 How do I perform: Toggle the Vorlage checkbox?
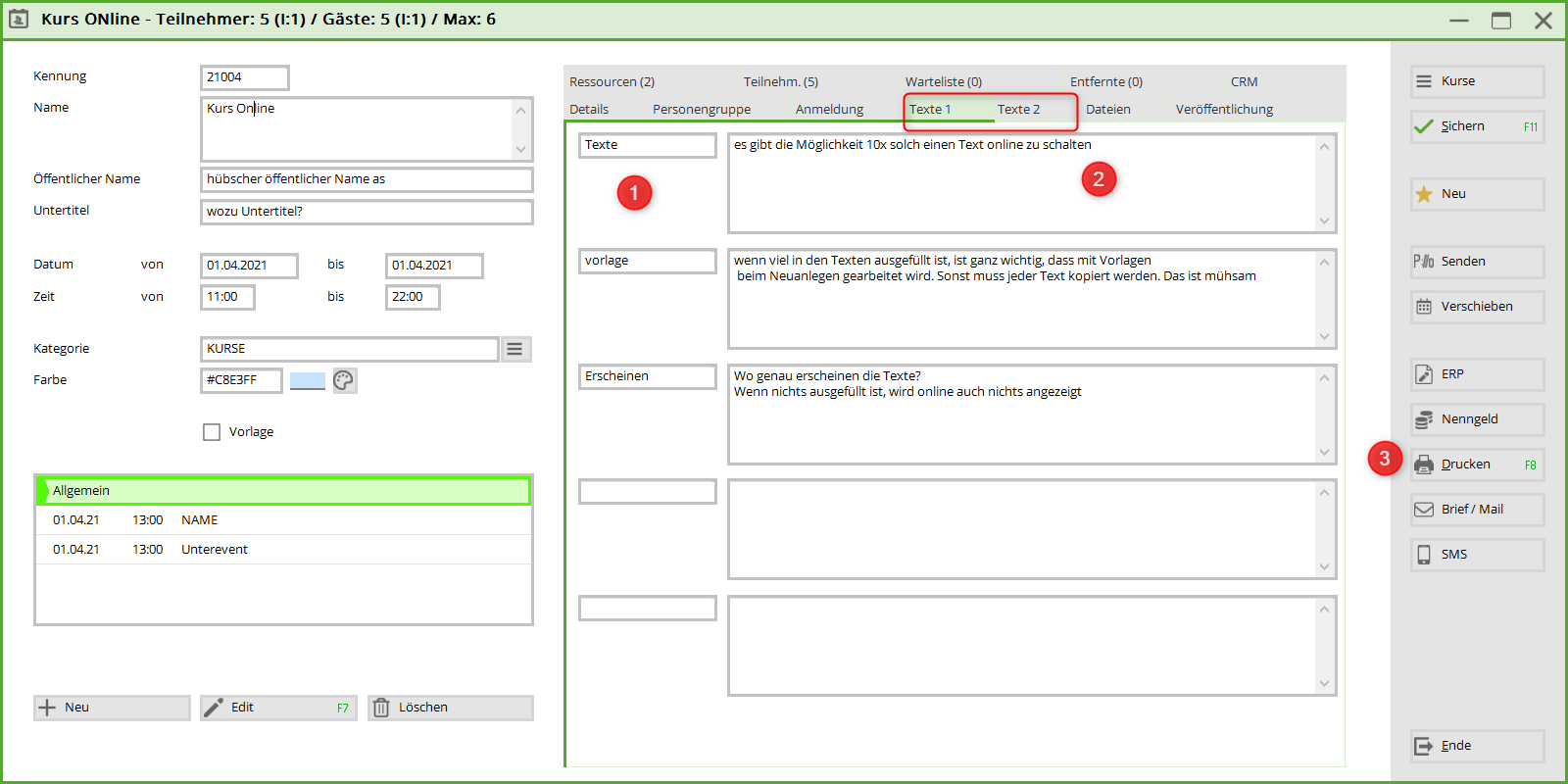pyautogui.click(x=212, y=432)
